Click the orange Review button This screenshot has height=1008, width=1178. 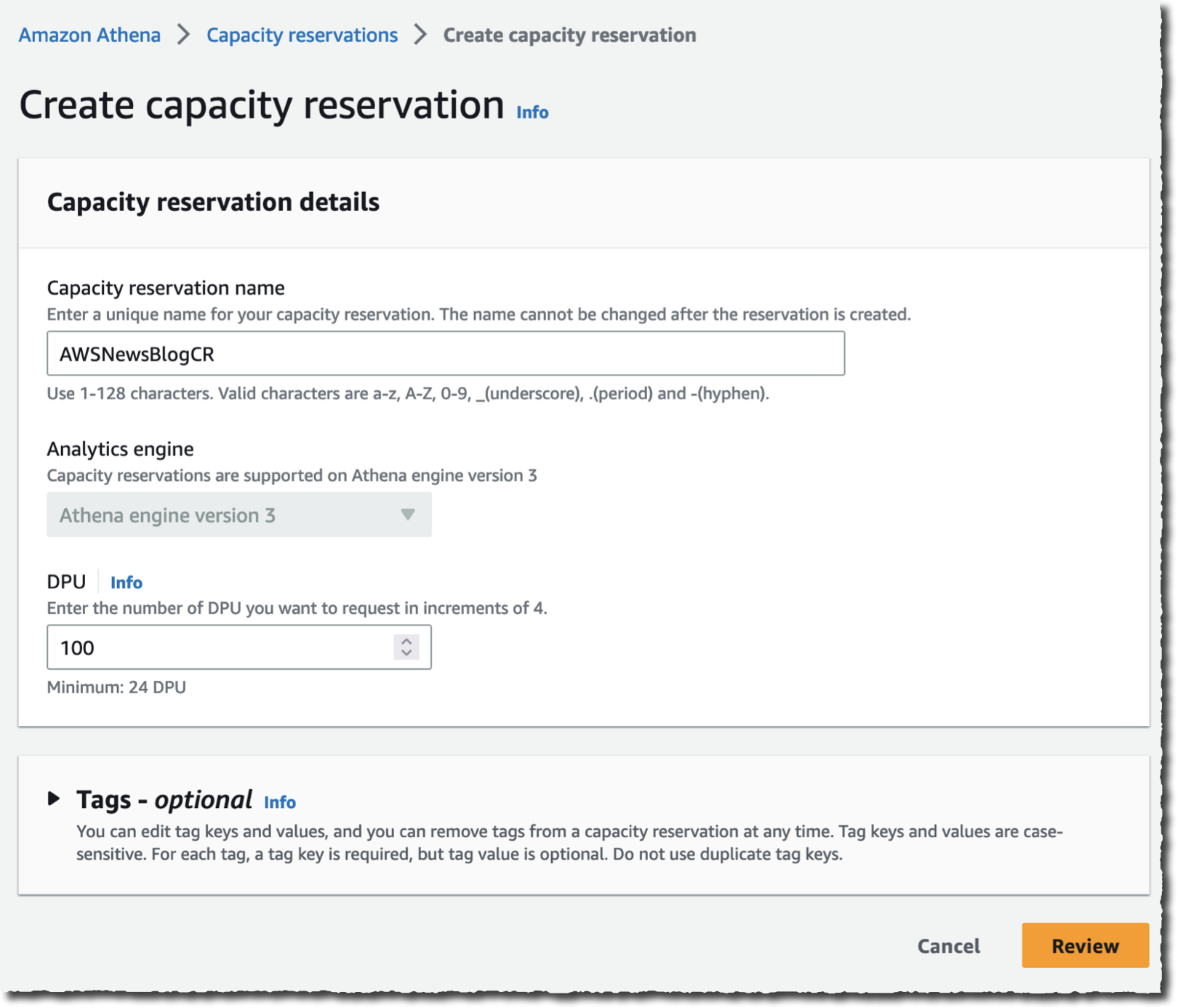pyautogui.click(x=1085, y=945)
